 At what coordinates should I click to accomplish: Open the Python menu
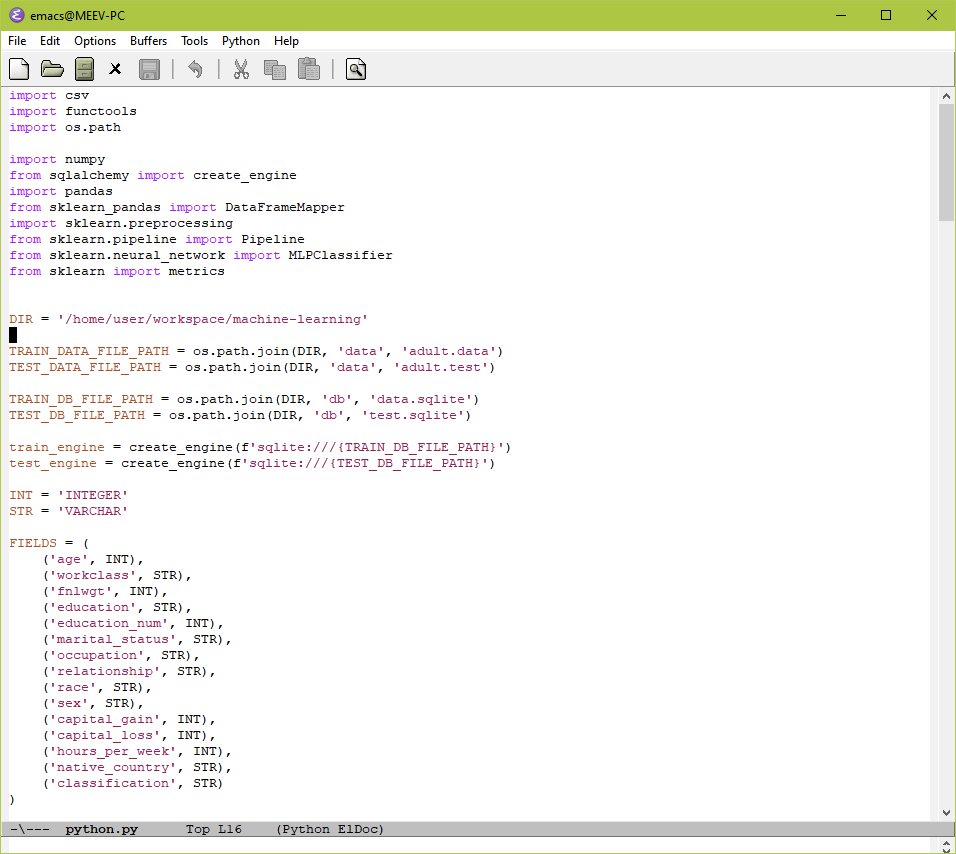tap(240, 41)
